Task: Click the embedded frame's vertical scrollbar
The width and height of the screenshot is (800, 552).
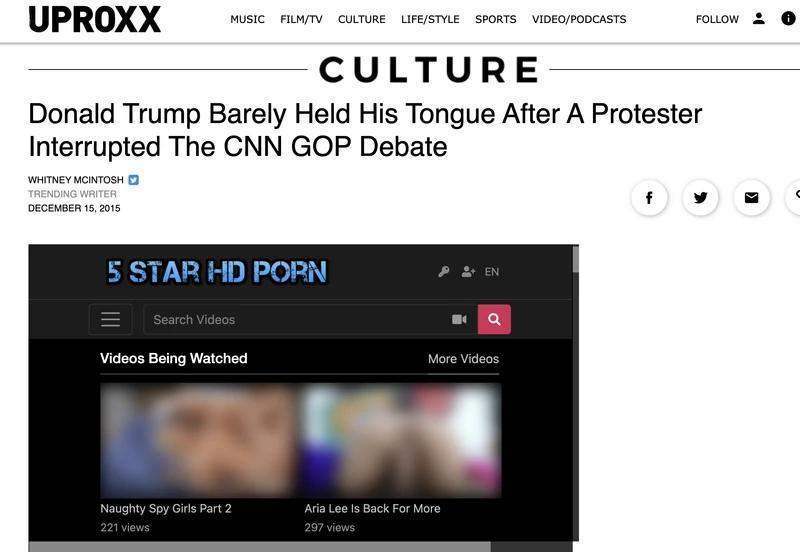Action: click(576, 393)
